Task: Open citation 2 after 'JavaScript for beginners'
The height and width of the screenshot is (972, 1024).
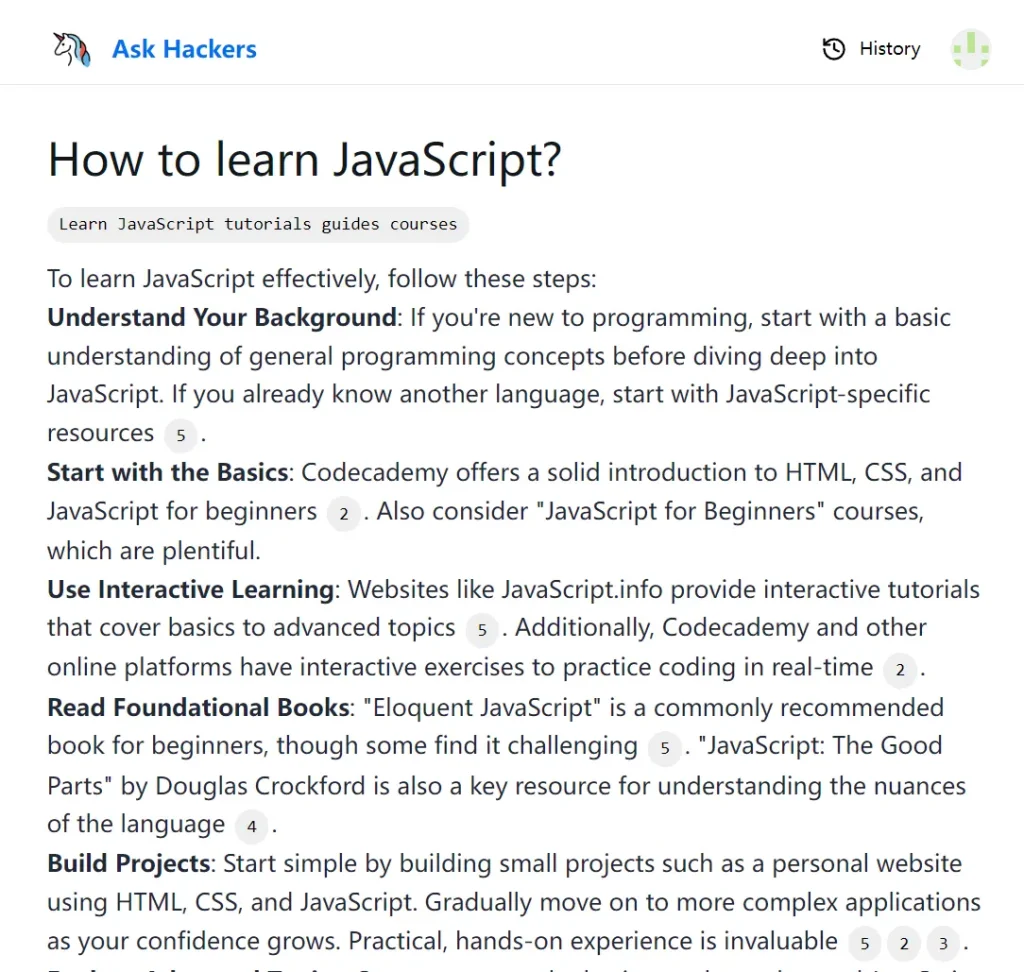Action: point(343,513)
